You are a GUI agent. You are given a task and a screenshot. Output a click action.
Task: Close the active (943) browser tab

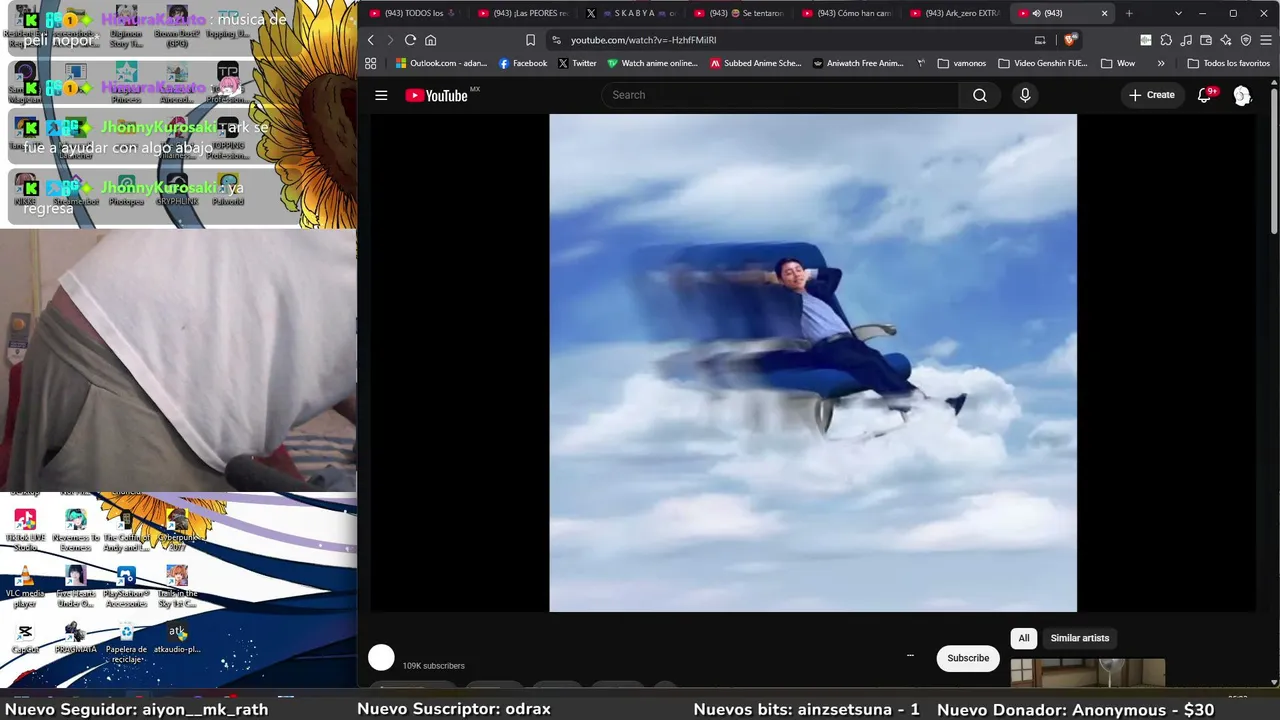coord(1104,13)
